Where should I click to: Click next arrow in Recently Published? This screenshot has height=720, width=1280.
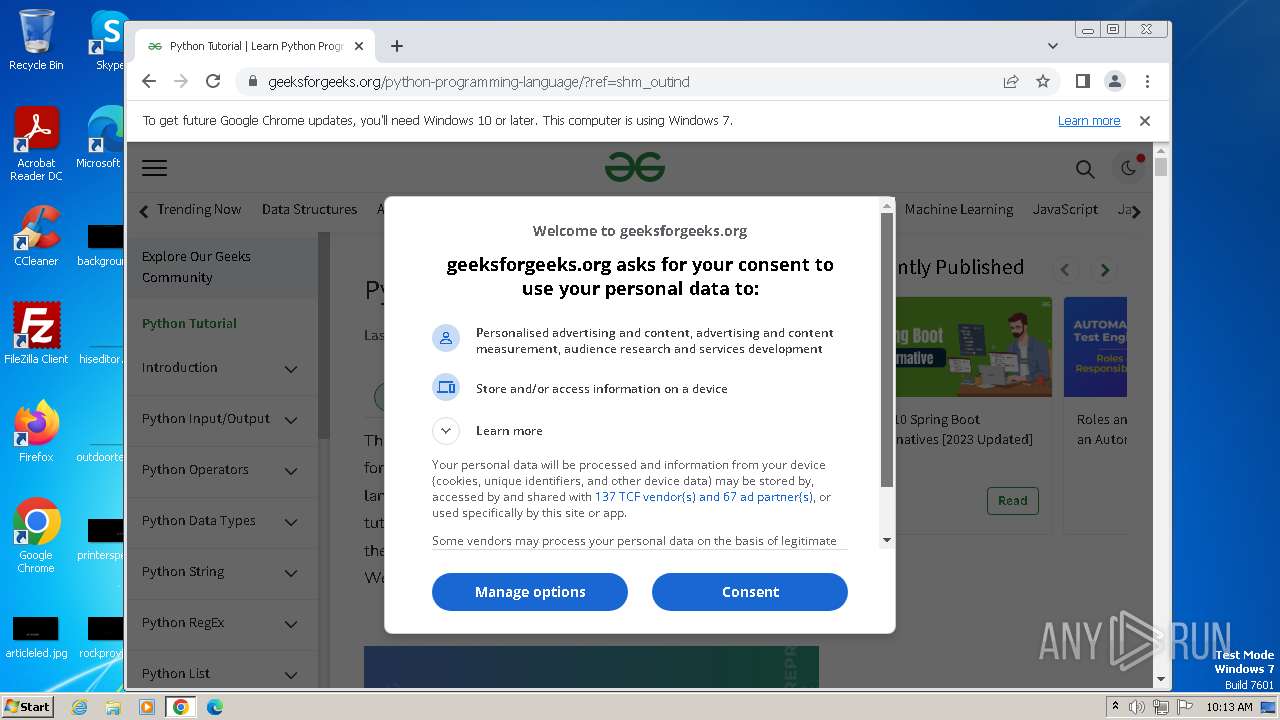tap(1105, 270)
